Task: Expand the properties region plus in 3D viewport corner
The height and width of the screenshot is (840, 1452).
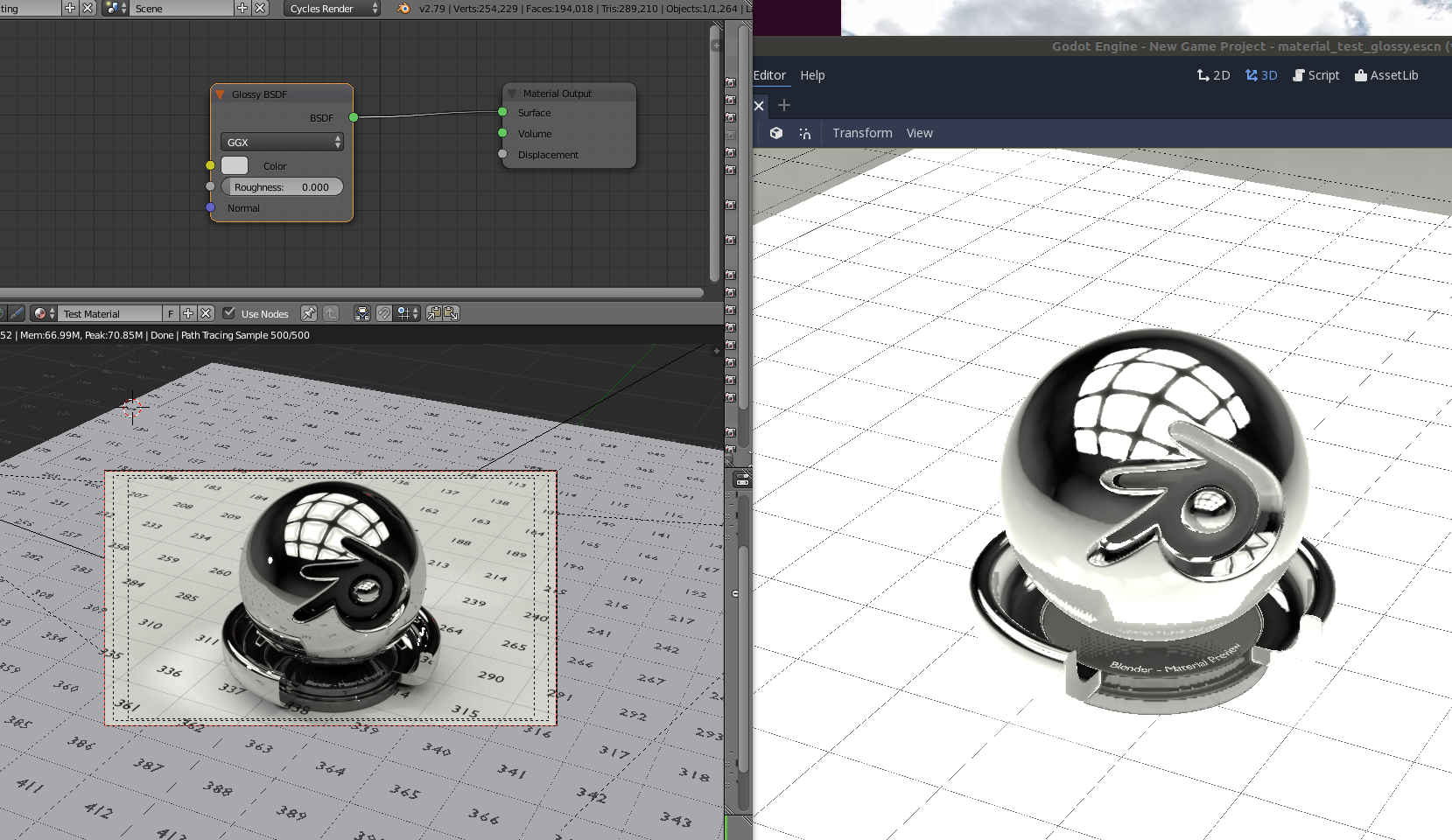Action: [717, 351]
